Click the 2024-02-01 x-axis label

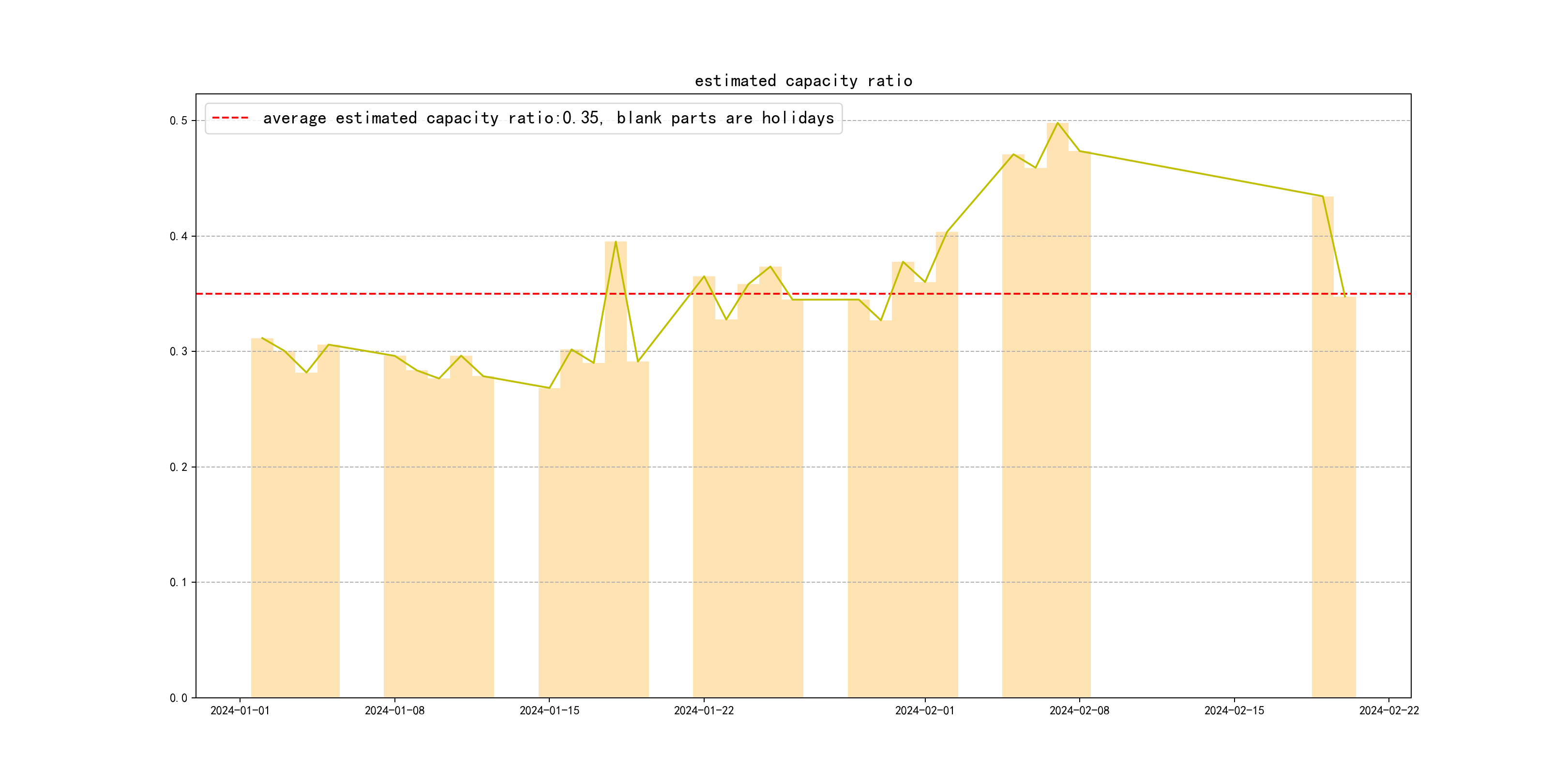click(x=925, y=710)
